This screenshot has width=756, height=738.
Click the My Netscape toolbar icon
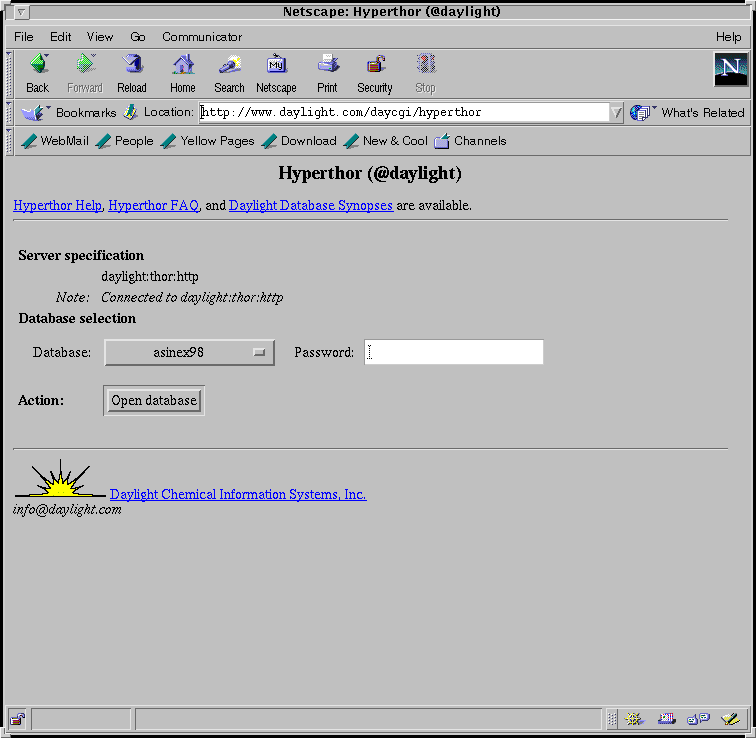point(276,72)
